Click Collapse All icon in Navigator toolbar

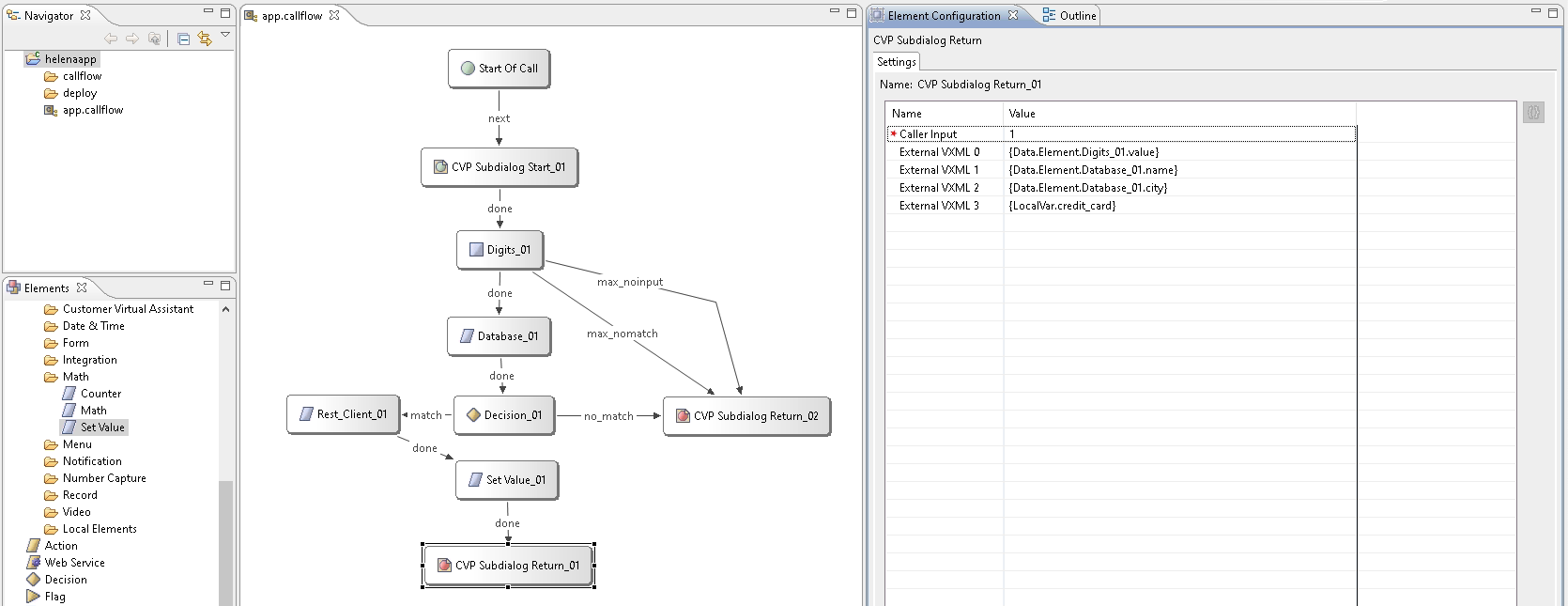point(184,39)
